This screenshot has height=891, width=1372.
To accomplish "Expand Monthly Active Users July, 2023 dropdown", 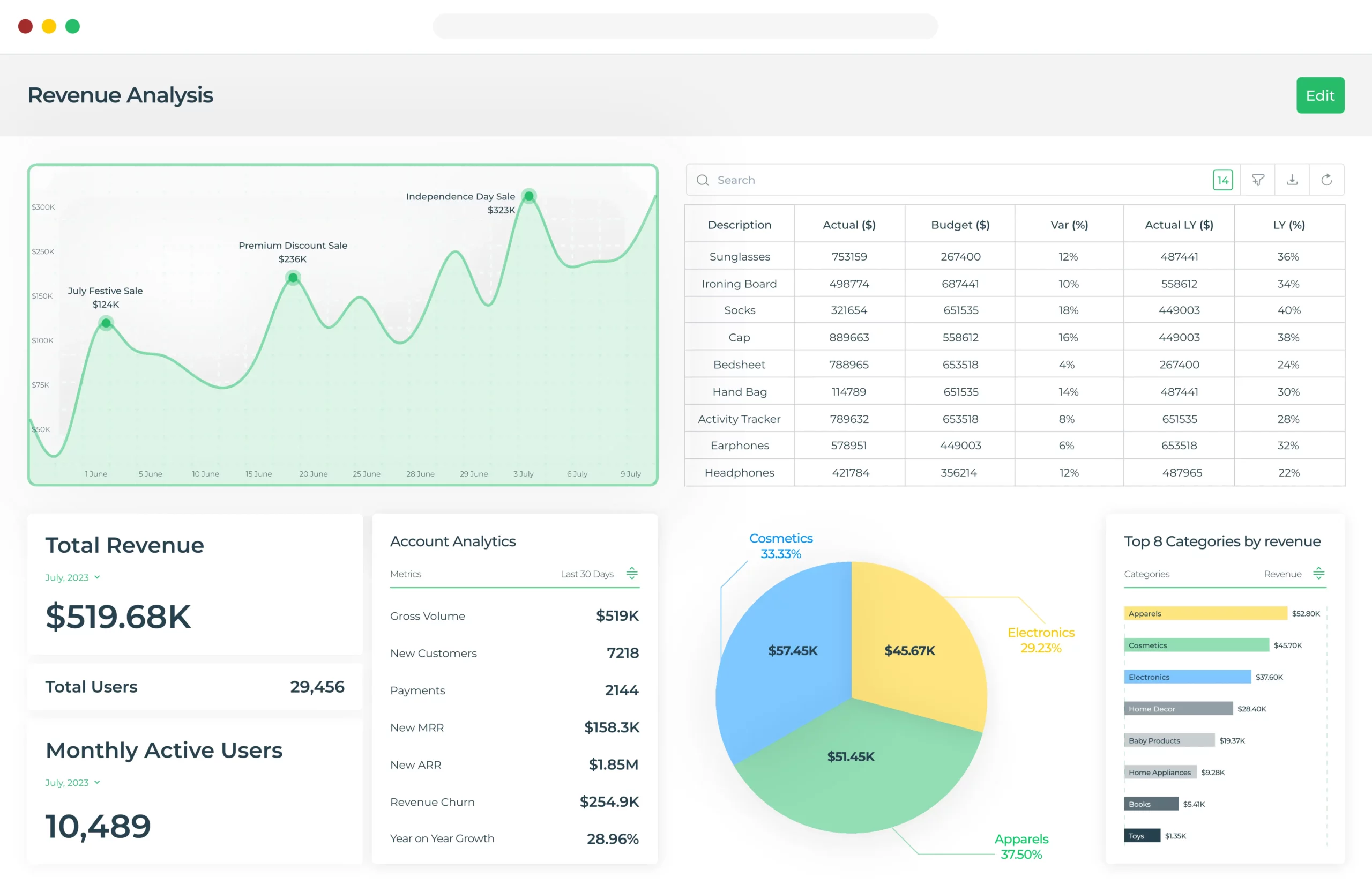I will click(x=73, y=783).
